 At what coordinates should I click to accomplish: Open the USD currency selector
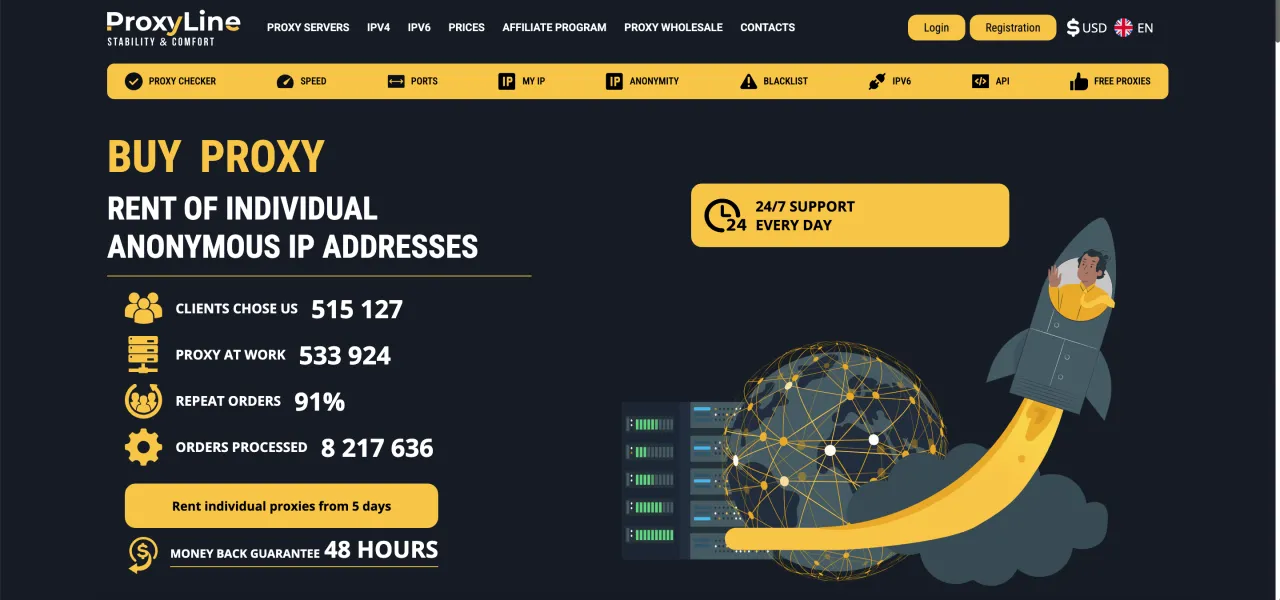tap(1086, 28)
